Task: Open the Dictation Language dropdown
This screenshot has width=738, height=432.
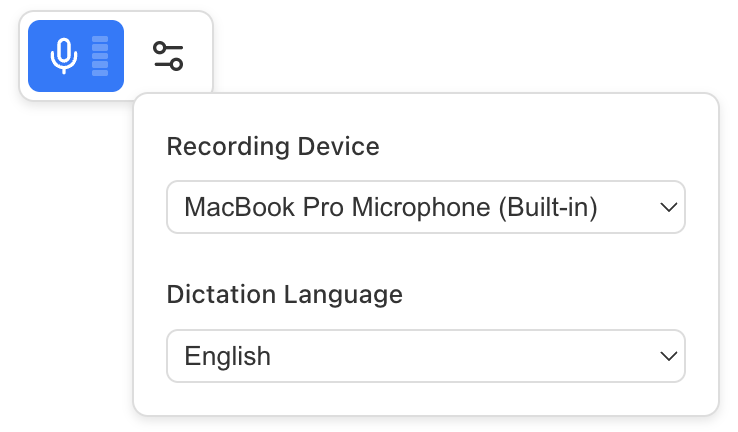Action: point(425,356)
